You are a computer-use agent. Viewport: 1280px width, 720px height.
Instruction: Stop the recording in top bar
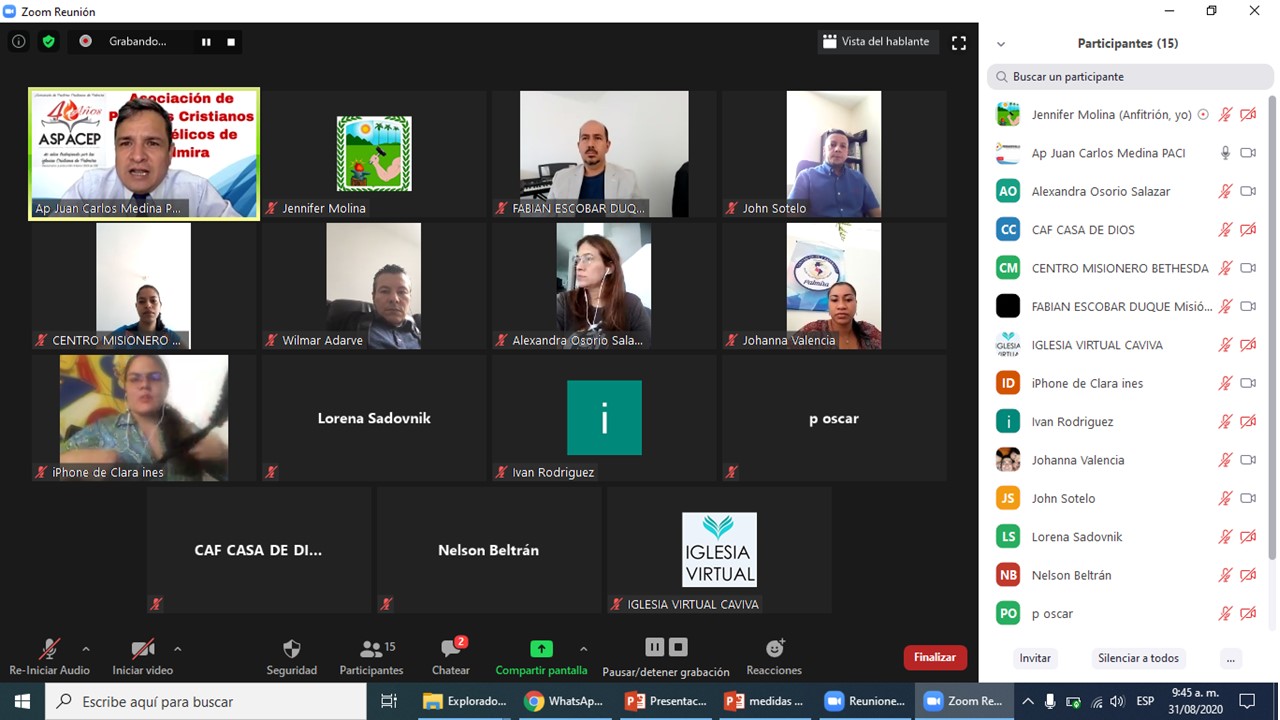click(231, 42)
